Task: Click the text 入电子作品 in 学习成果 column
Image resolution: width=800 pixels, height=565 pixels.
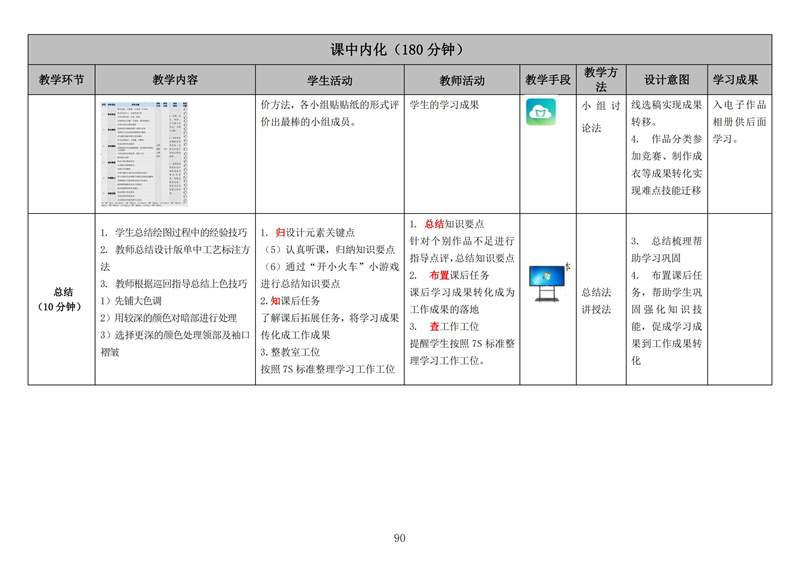Action: click(739, 105)
